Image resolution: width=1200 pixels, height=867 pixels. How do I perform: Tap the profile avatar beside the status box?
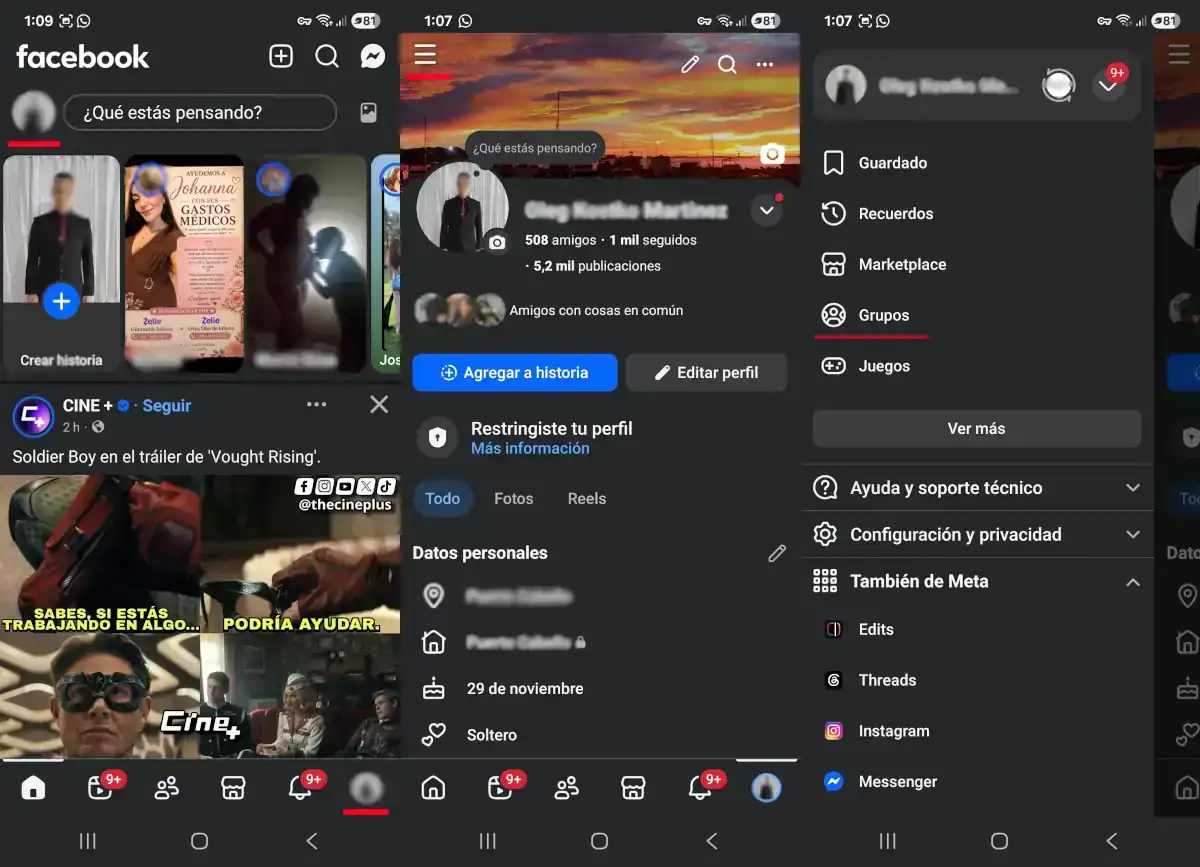33,113
